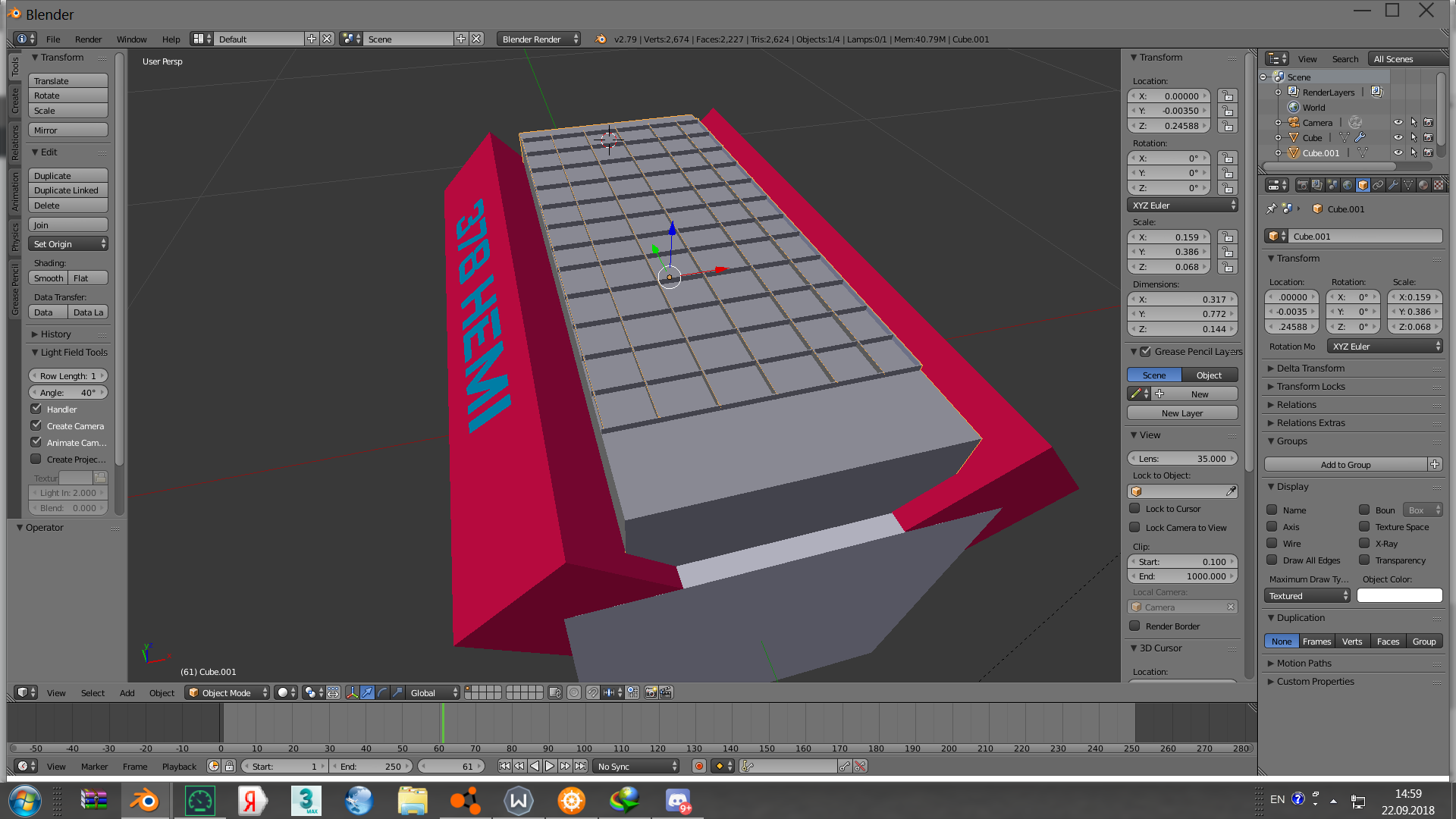Open the Material properties tab icon

click(x=1423, y=185)
